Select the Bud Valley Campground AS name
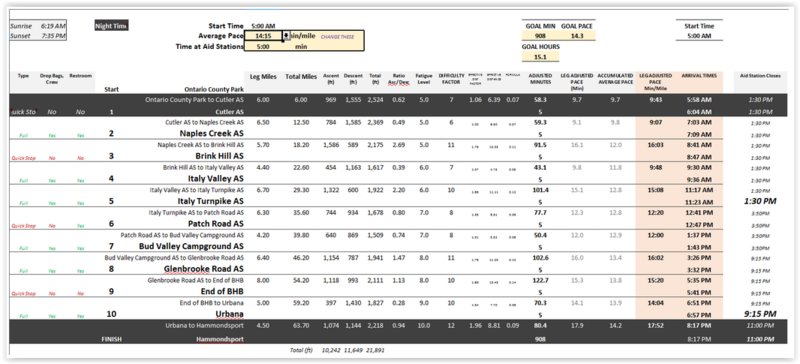 pyautogui.click(x=191, y=246)
